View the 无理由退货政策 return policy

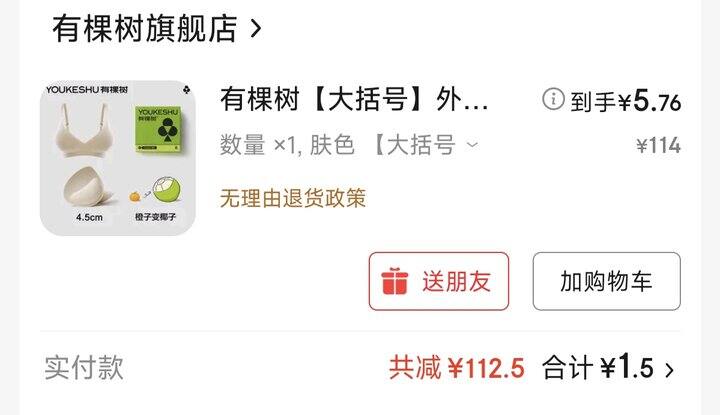tap(293, 198)
